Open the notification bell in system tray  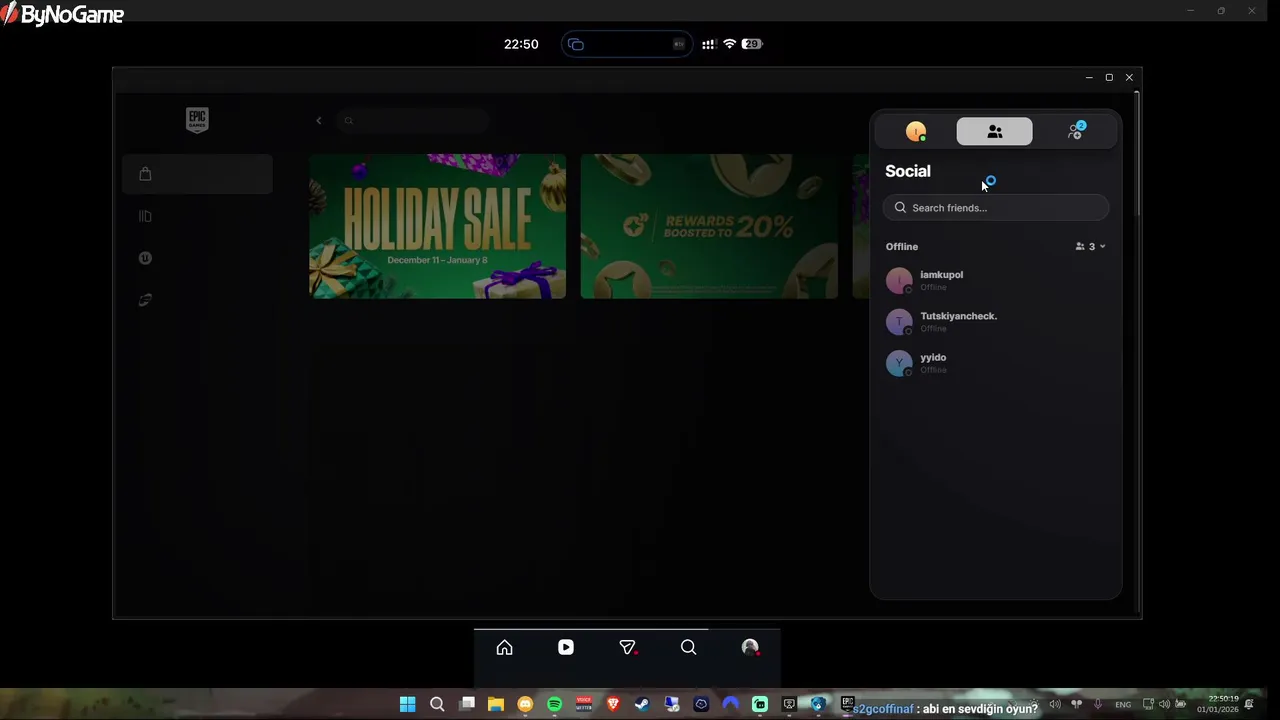(1249, 704)
